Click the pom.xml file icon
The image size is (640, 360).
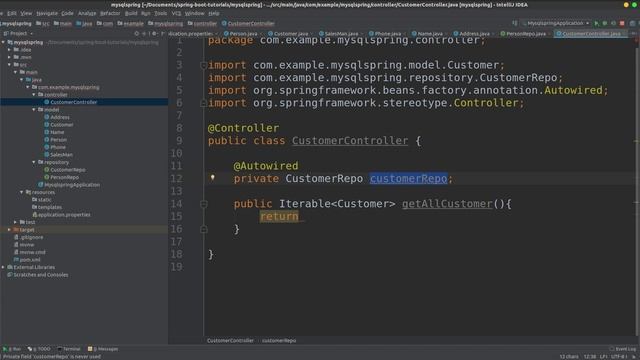tap(16, 260)
